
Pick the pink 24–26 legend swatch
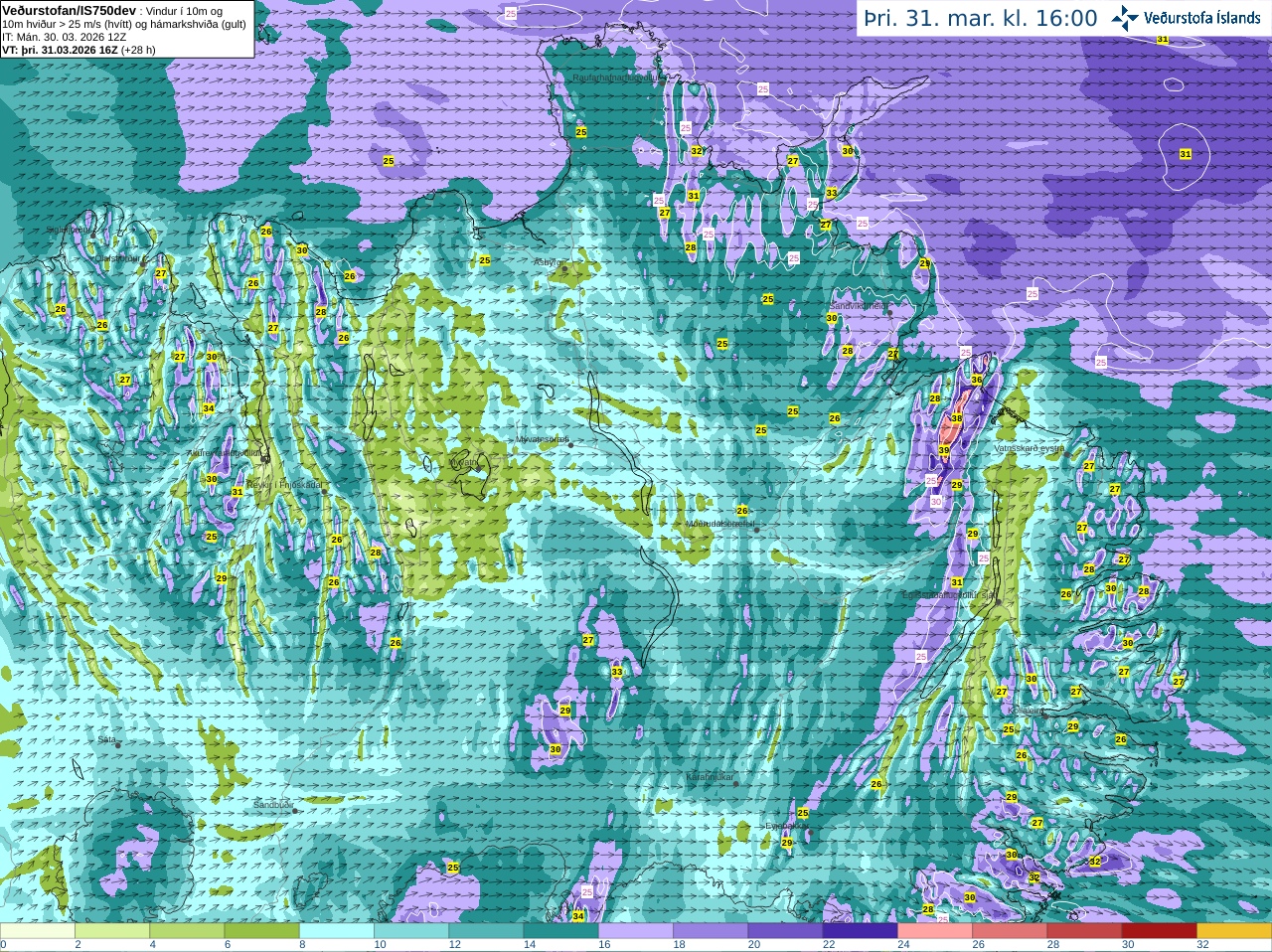(x=934, y=931)
